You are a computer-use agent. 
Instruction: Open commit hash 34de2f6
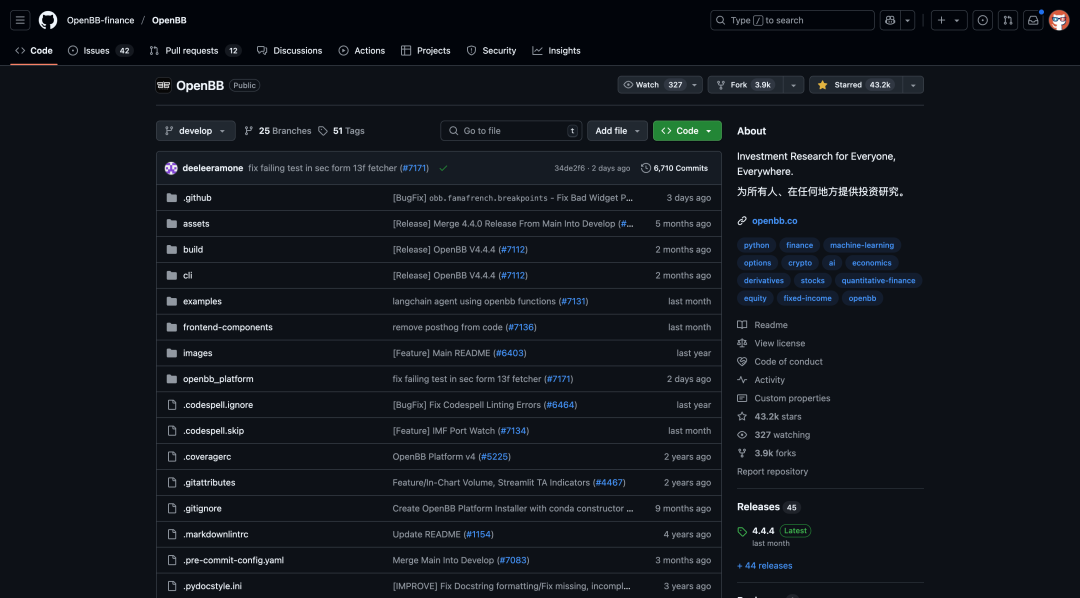[569, 168]
